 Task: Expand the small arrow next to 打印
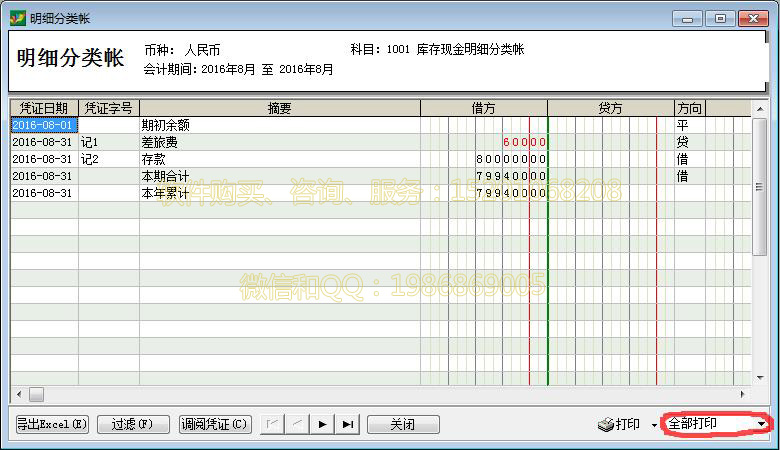654,425
